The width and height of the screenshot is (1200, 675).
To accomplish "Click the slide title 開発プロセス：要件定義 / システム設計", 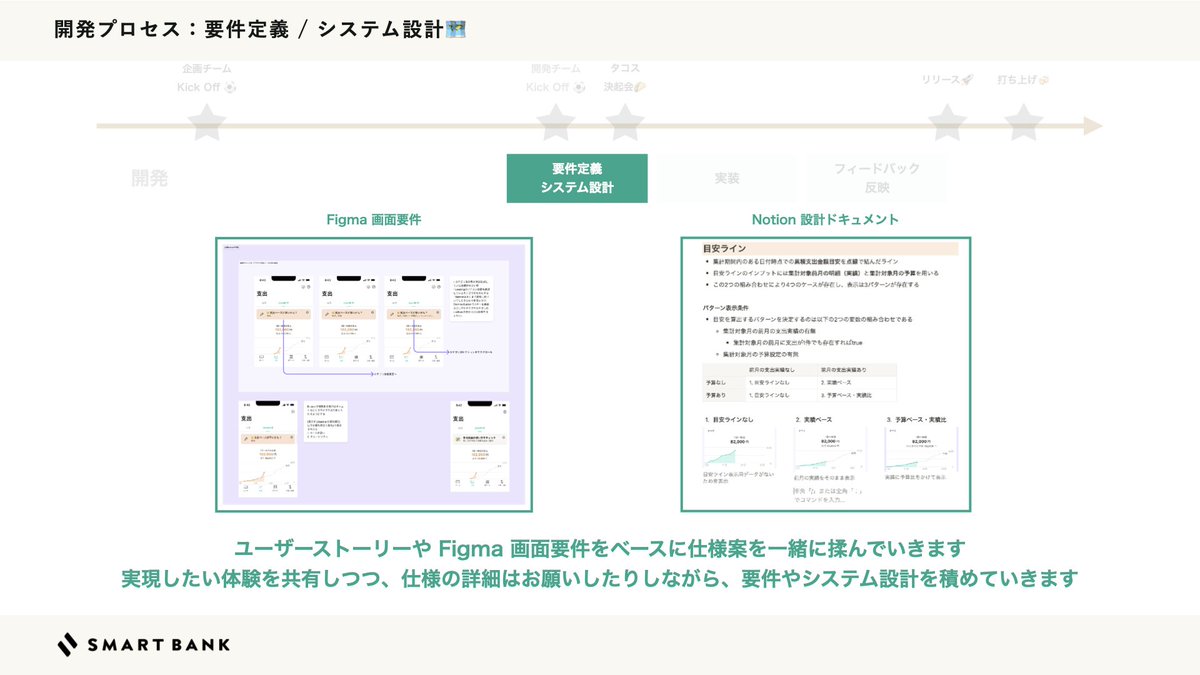I will coord(248,30).
